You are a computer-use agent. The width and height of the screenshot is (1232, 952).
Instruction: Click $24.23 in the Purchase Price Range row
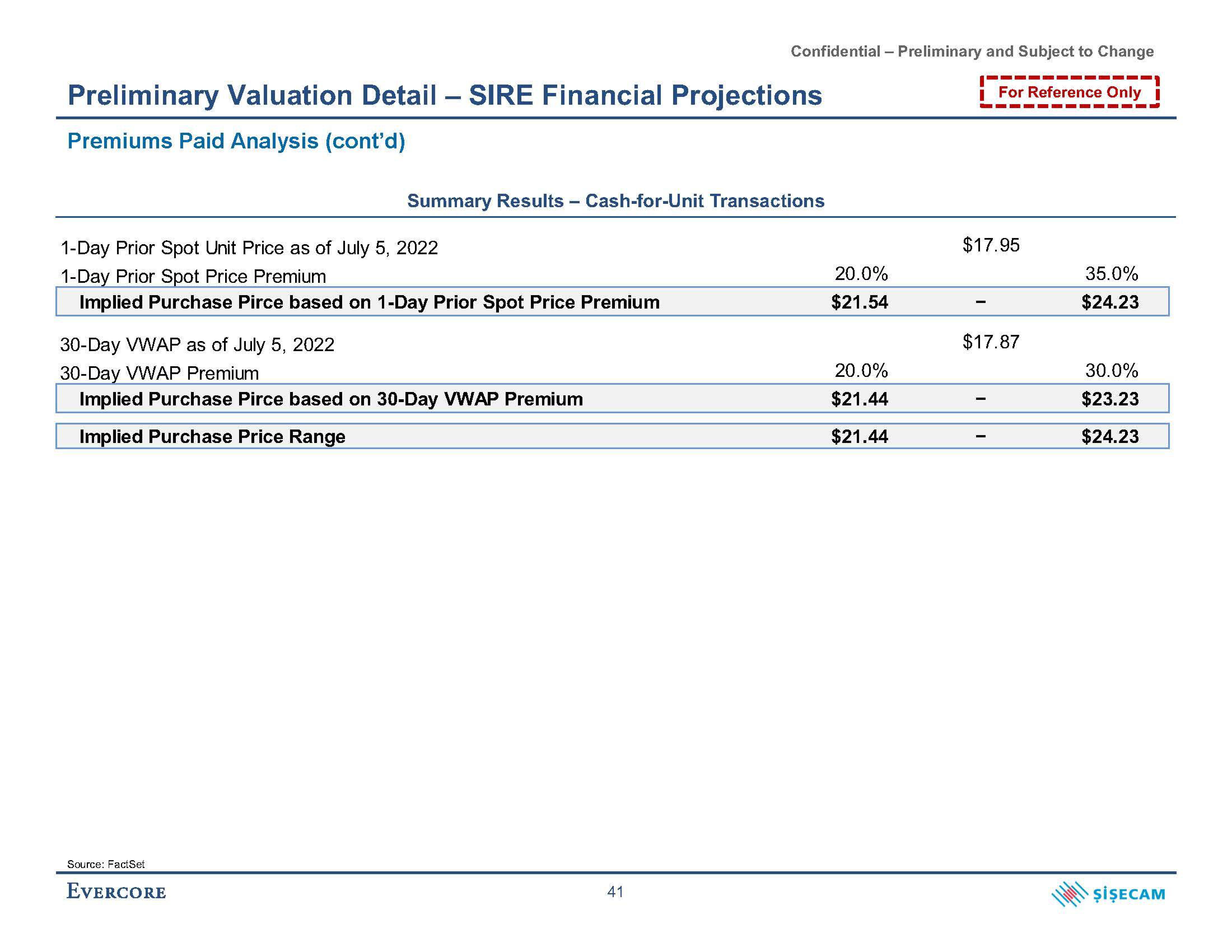1110,437
